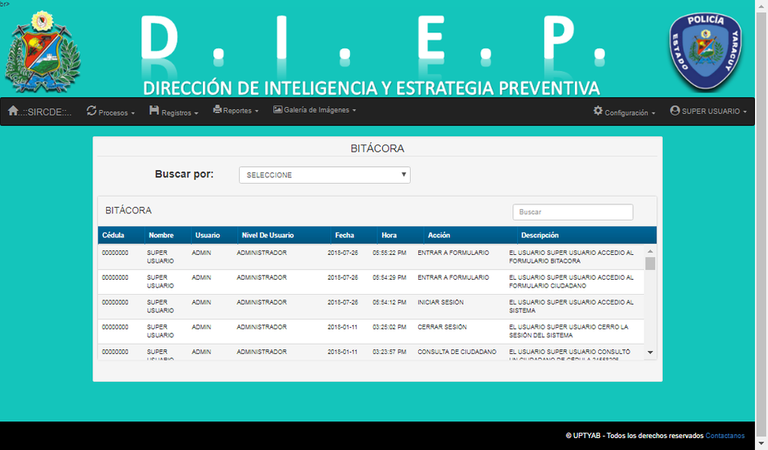Open the Galería de Imágenes menu

pos(314,110)
